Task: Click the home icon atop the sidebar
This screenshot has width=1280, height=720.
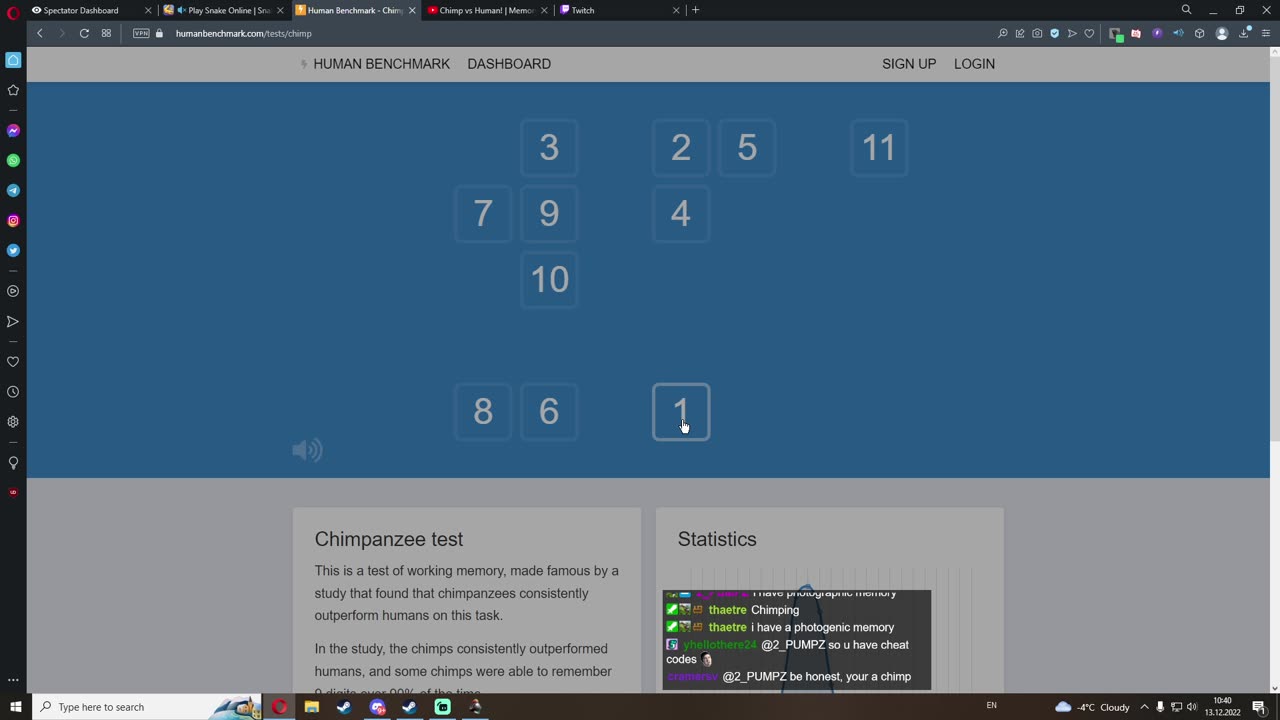Action: point(13,60)
